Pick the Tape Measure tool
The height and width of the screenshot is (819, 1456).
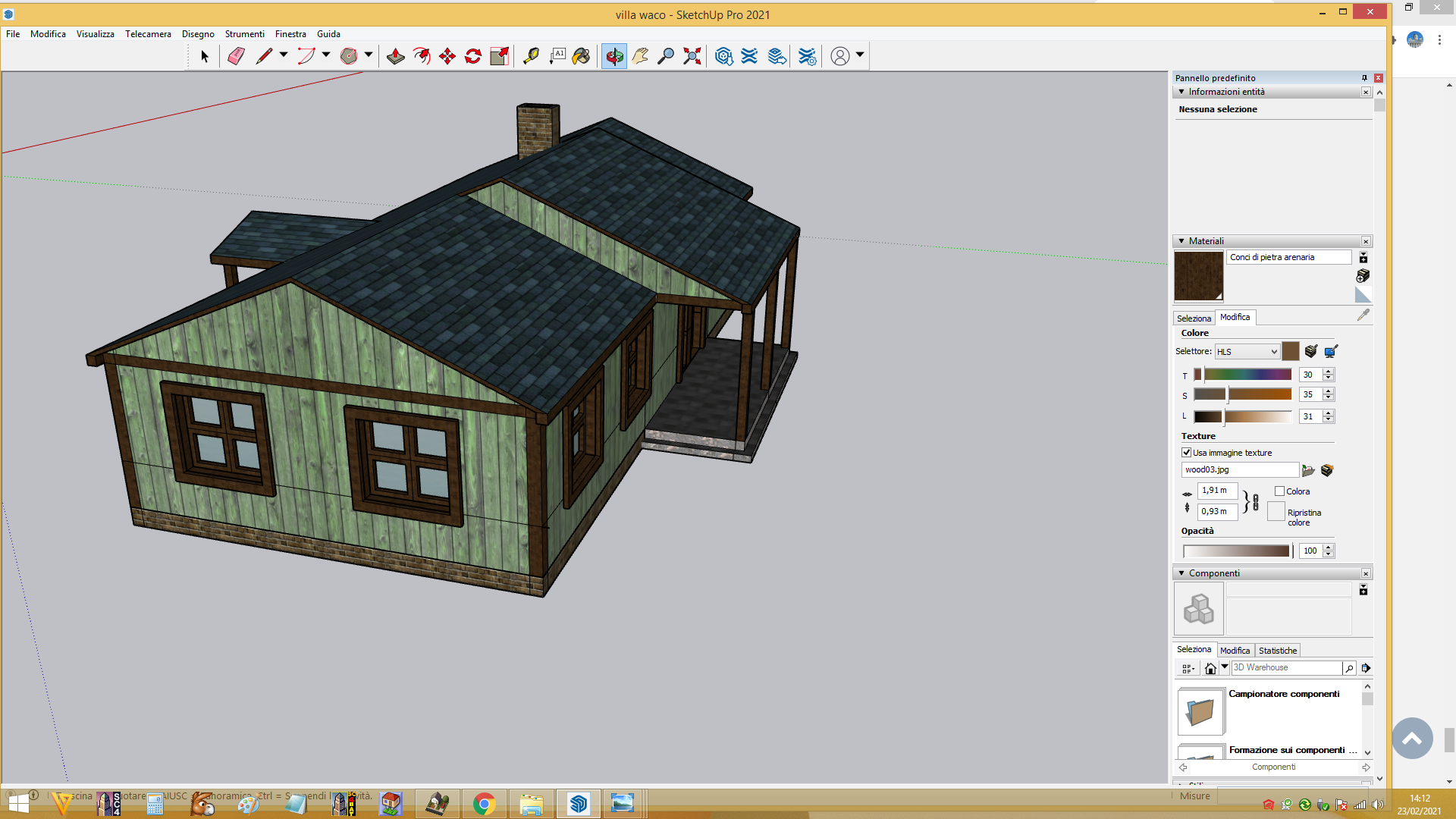[x=531, y=56]
